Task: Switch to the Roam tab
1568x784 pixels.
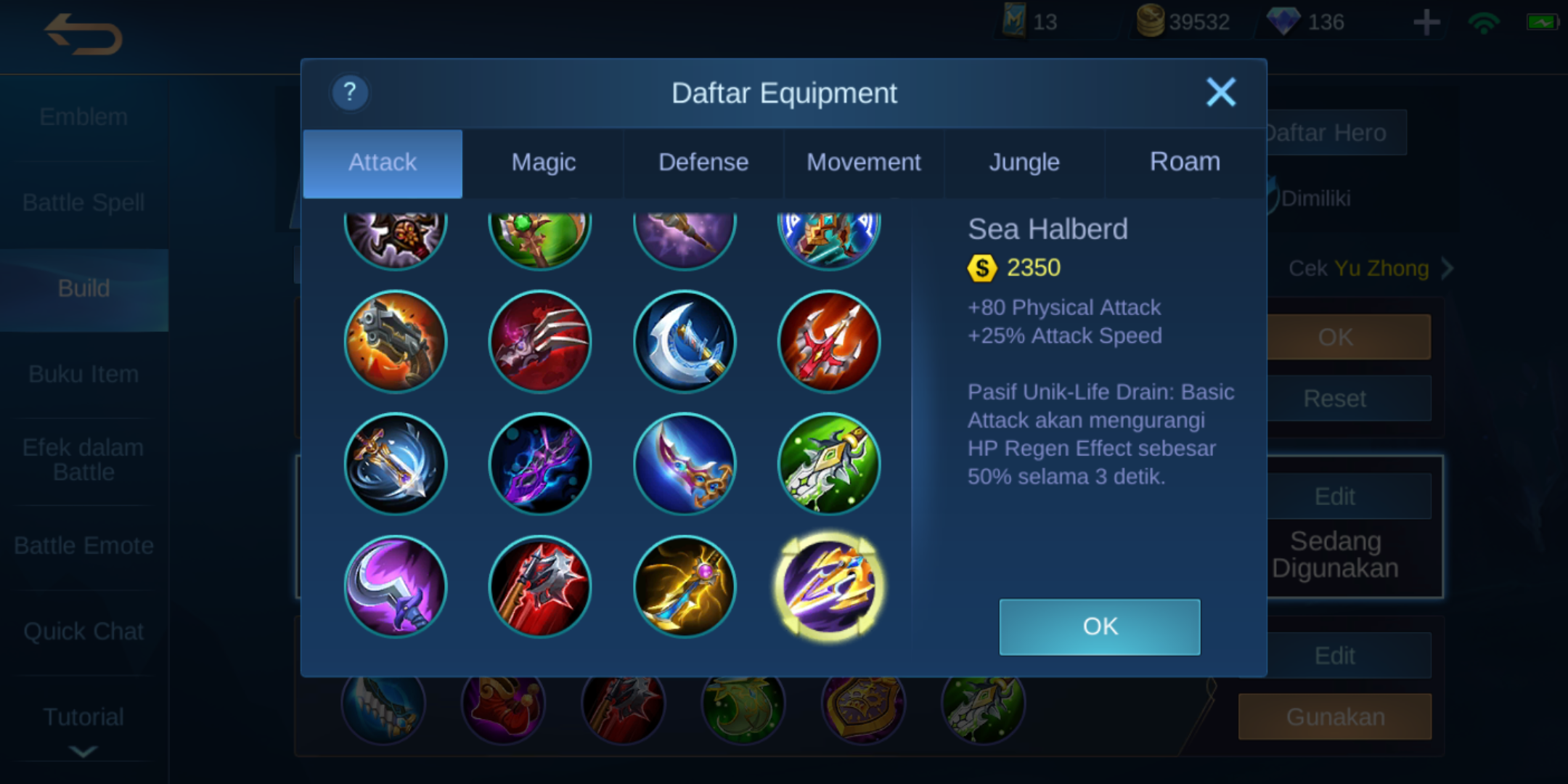Action: [x=1185, y=163]
